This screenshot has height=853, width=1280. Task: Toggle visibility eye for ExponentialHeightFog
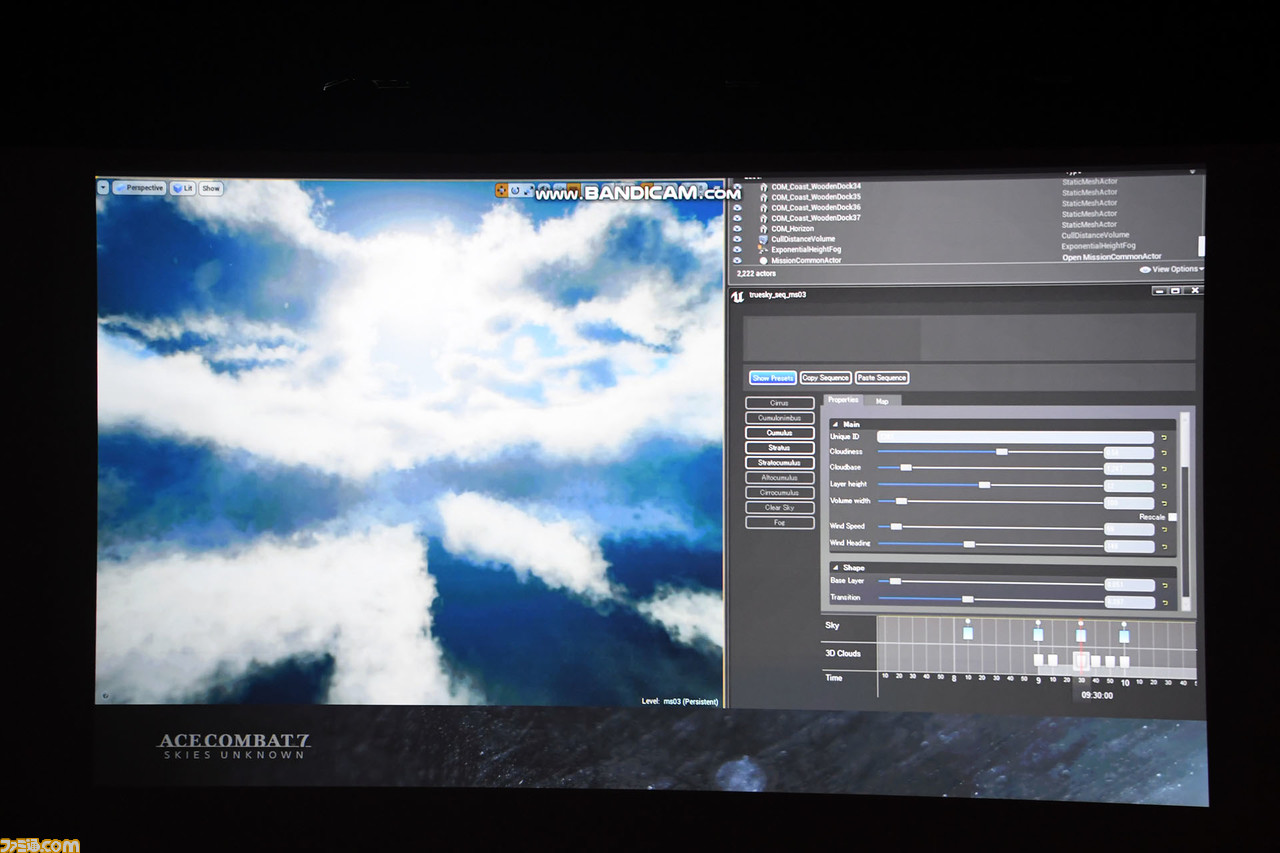click(738, 250)
